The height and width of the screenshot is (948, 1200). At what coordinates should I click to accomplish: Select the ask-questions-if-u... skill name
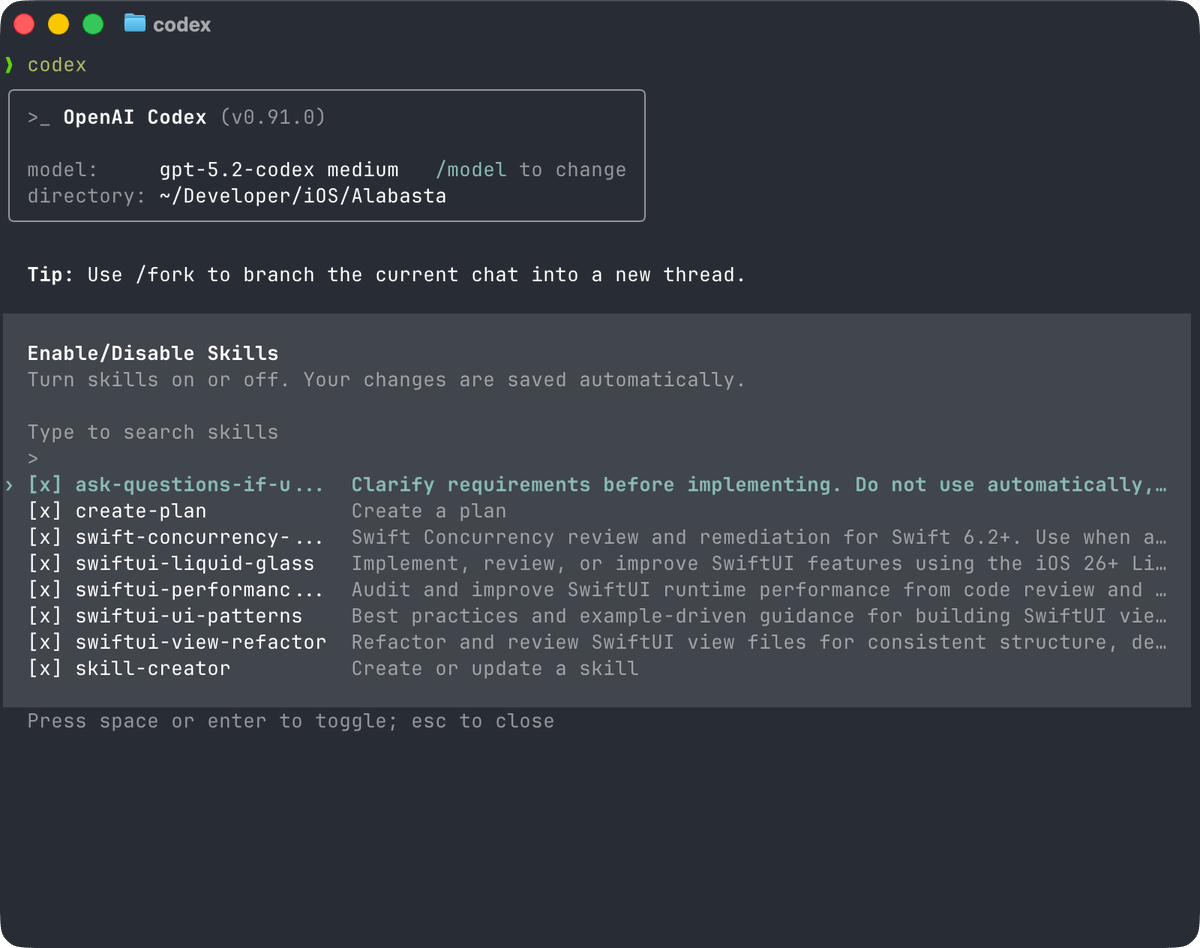[200, 485]
